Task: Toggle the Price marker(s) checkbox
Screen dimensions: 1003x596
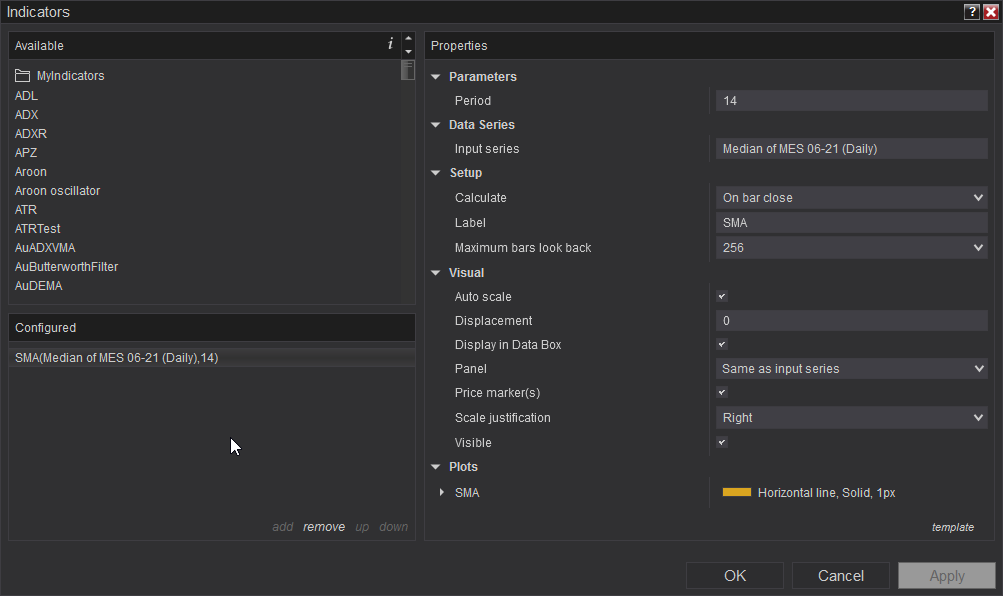Action: point(722,393)
